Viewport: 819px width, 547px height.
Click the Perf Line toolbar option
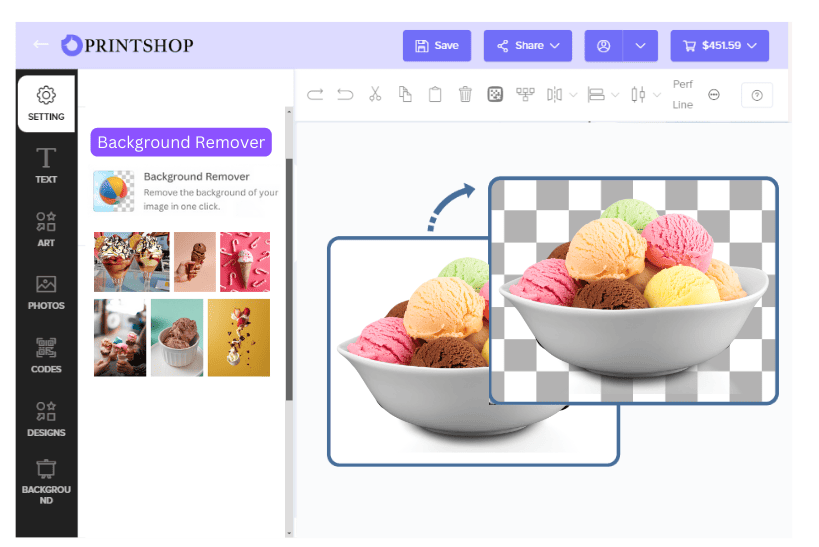683,95
